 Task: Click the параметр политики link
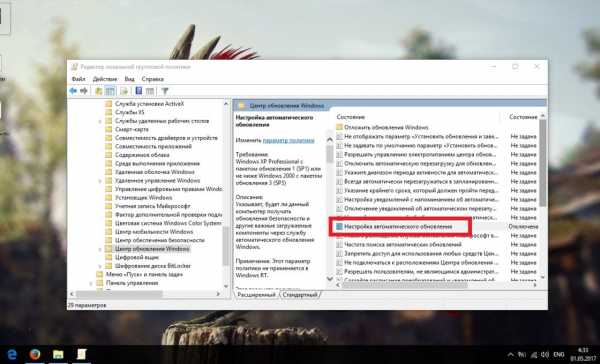(x=288, y=140)
